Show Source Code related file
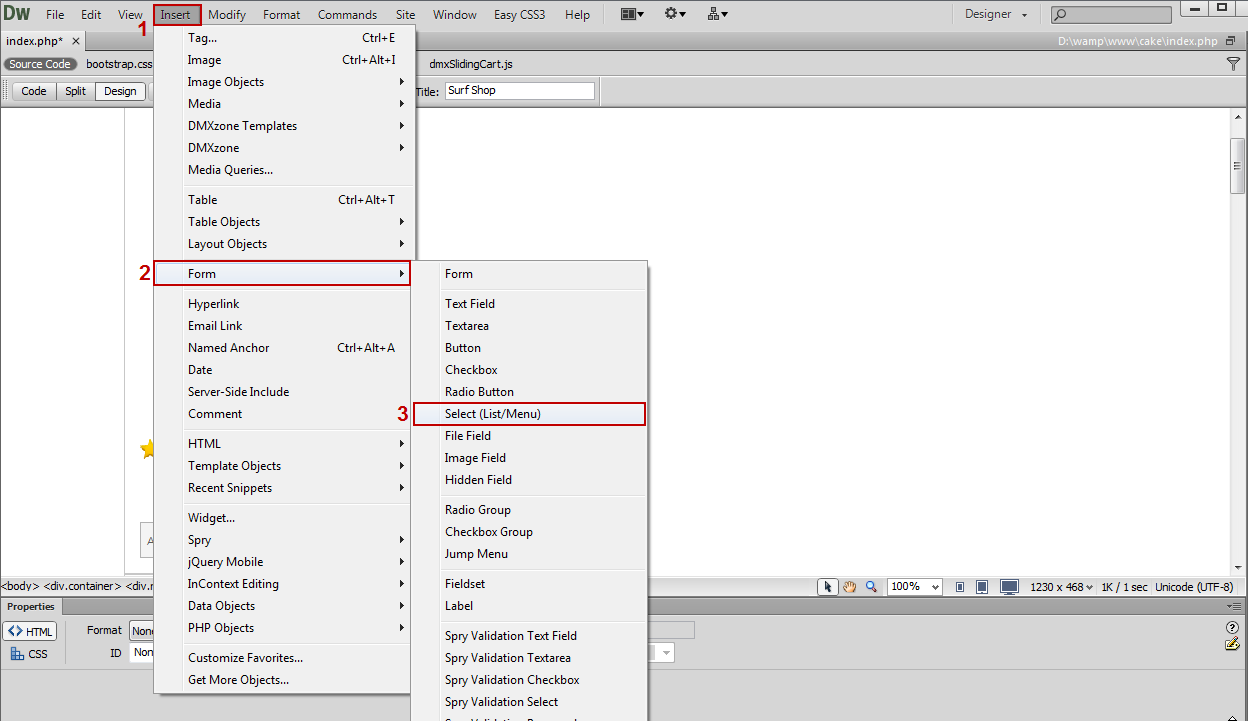 tap(40, 64)
